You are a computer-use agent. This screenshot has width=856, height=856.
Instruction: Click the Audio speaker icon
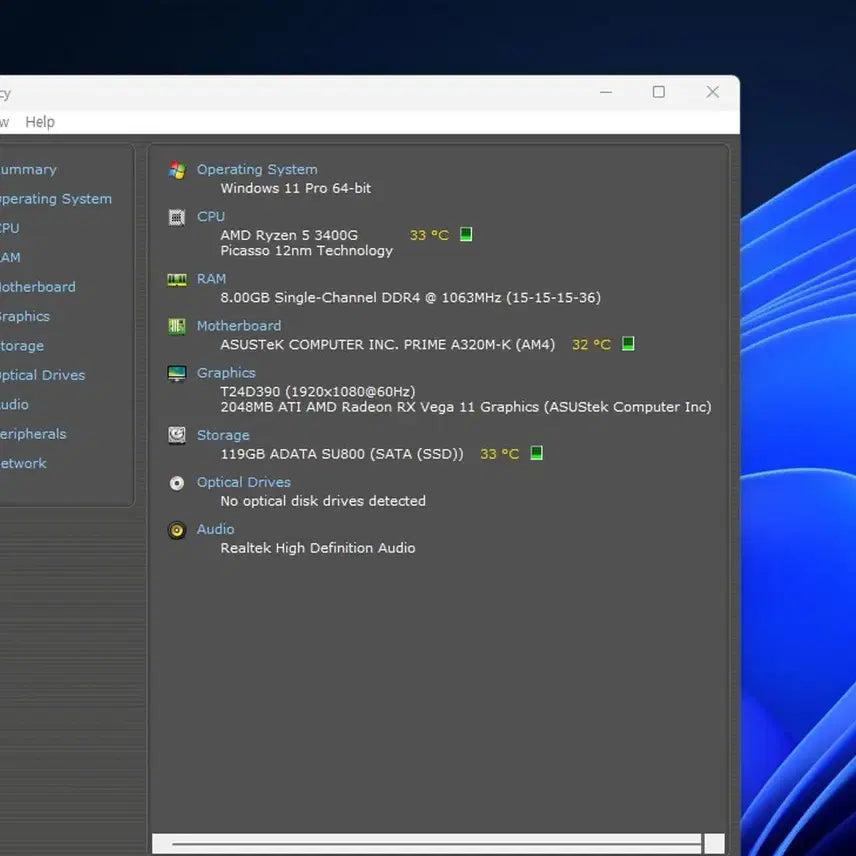coord(176,530)
